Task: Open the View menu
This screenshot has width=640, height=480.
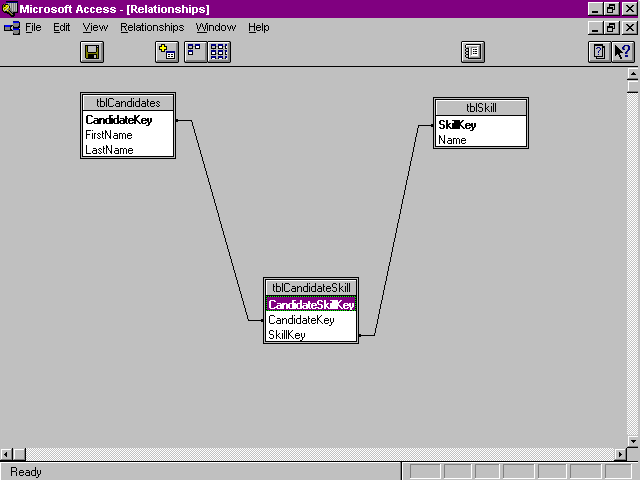Action: [95, 27]
